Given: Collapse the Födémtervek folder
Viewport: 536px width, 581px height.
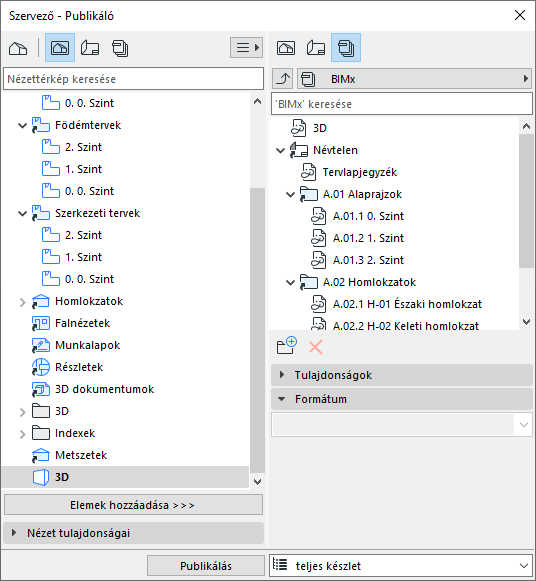Looking at the screenshot, I should coord(23,126).
